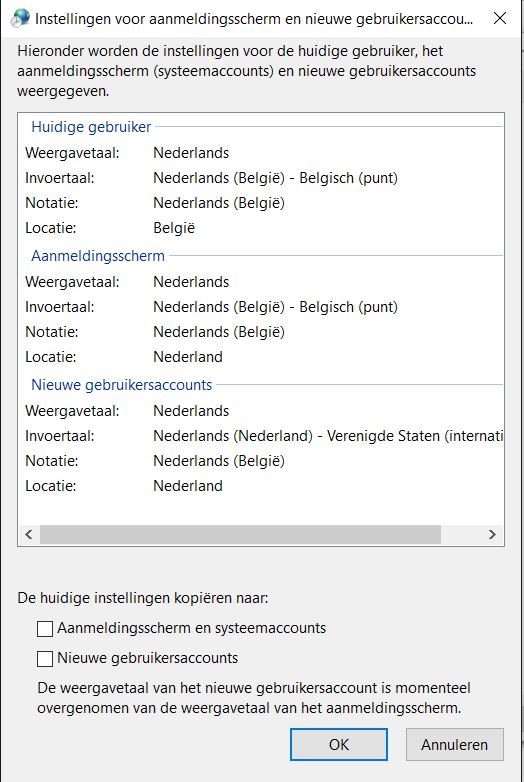Click the Weergavetaal label under Huidige gebruiker
Image resolution: width=524 pixels, height=782 pixels.
[x=72, y=153]
